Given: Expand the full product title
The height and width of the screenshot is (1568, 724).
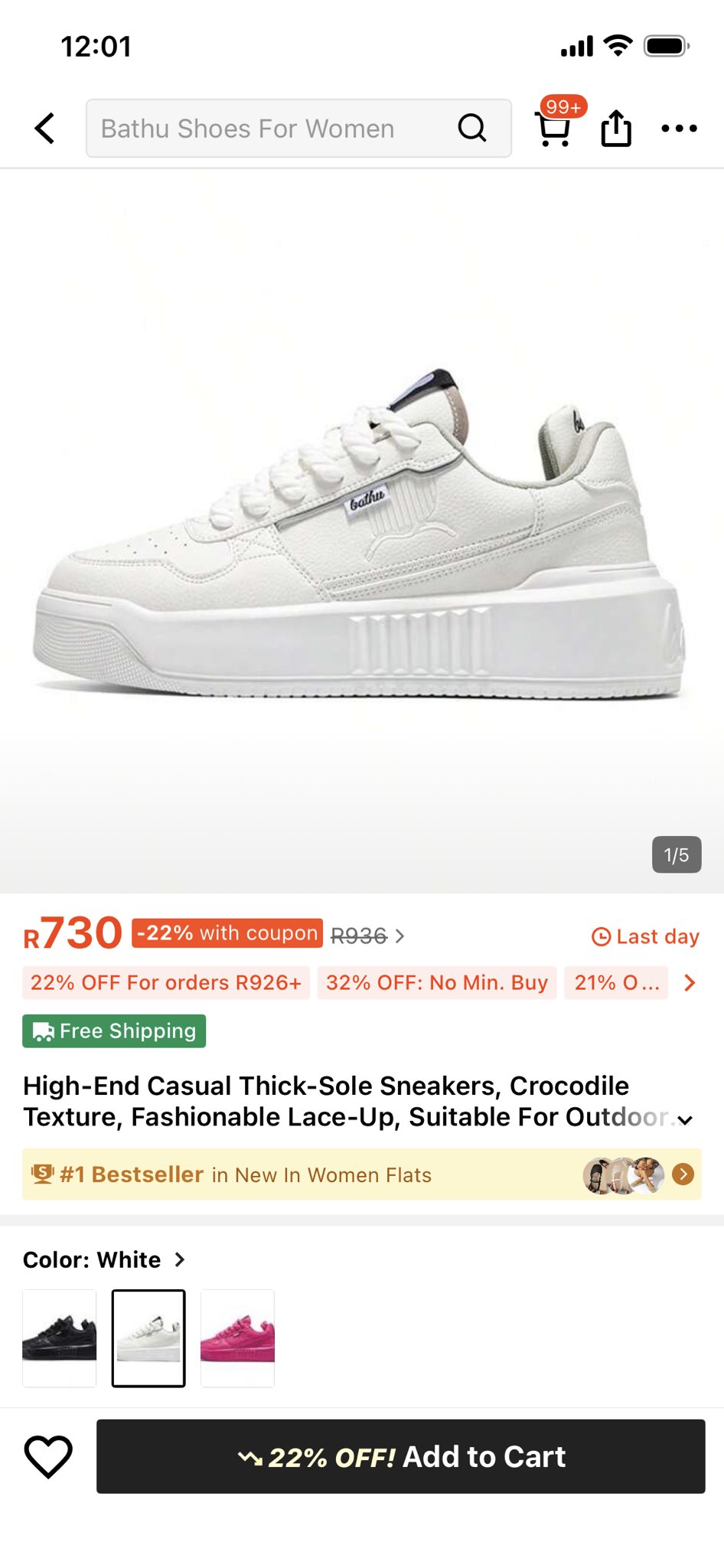Looking at the screenshot, I should (685, 1120).
